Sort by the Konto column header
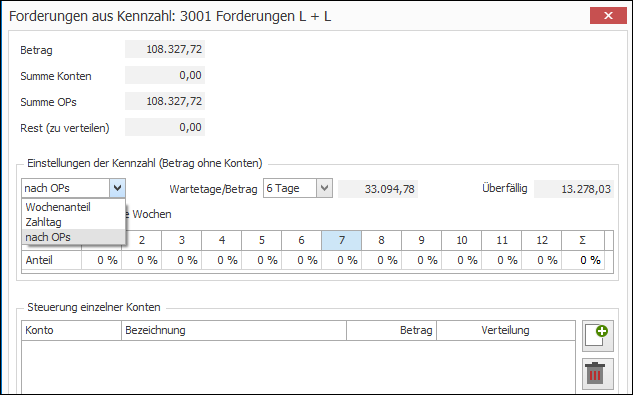The image size is (633, 395). 71,330
